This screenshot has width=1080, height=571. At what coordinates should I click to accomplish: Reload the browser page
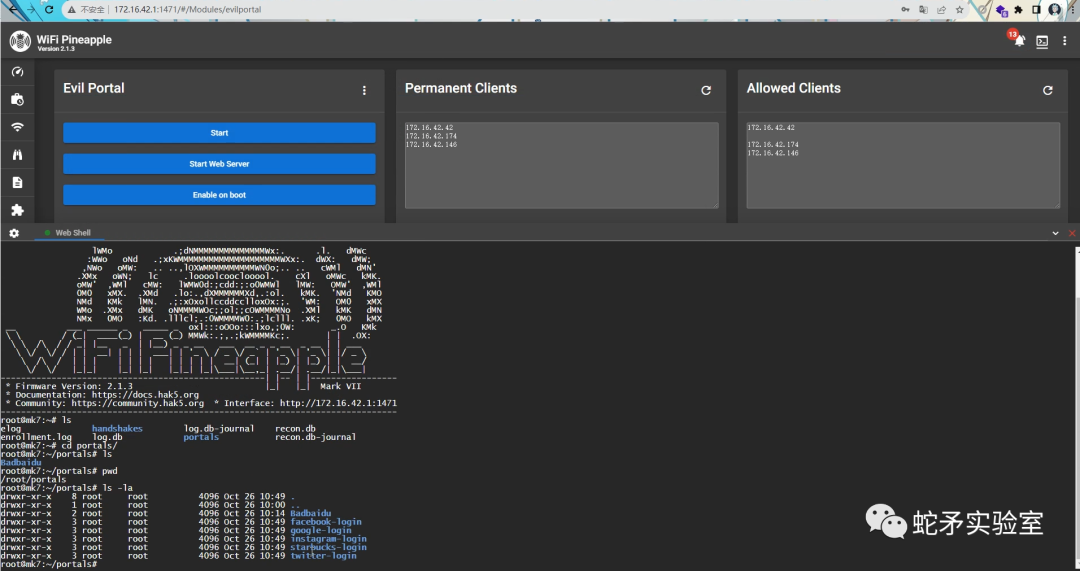click(49, 10)
